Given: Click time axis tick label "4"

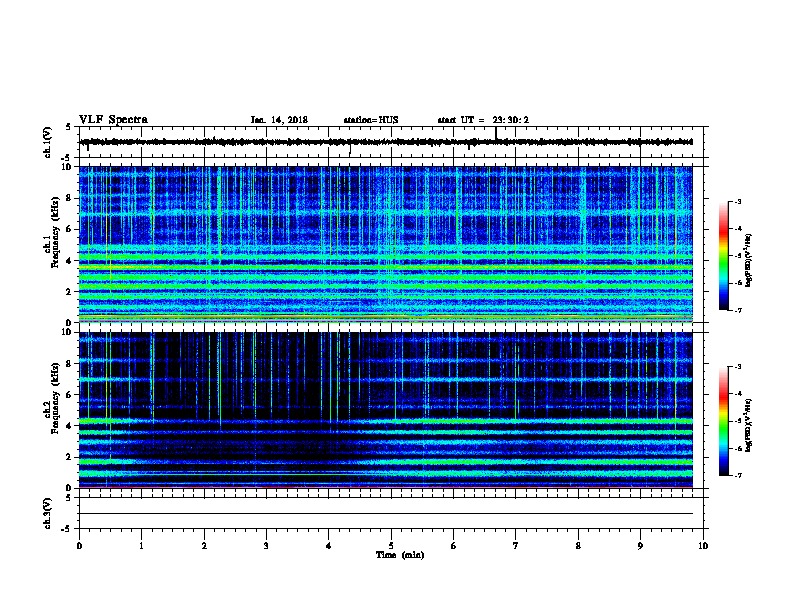Looking at the screenshot, I should pos(329,546).
